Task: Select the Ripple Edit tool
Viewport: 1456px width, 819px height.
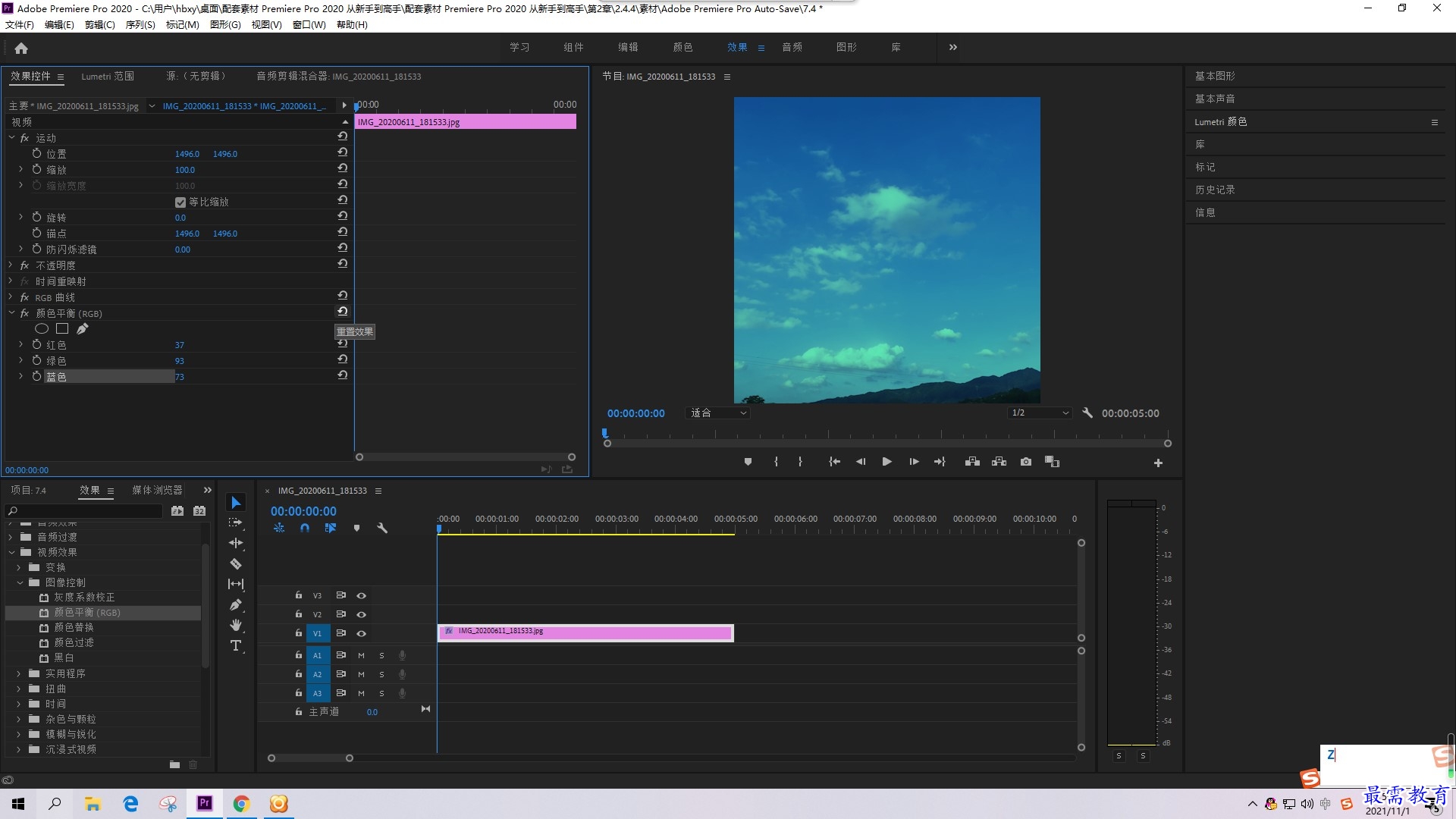Action: (x=236, y=543)
